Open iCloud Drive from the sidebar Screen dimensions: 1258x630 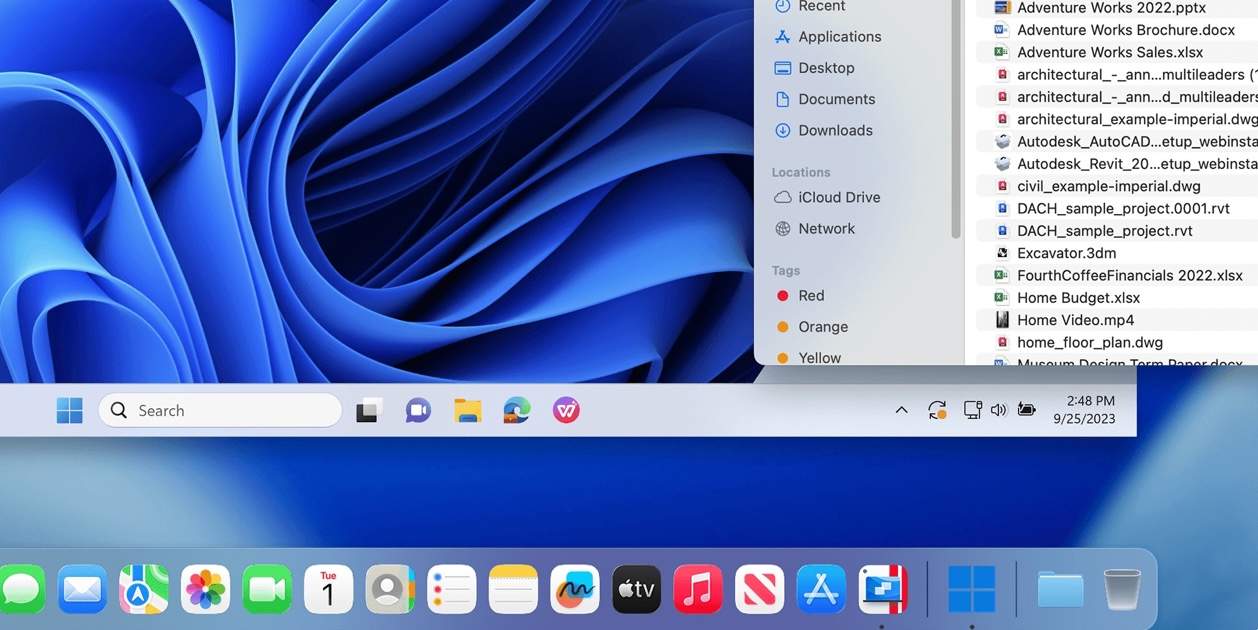pyautogui.click(x=840, y=197)
